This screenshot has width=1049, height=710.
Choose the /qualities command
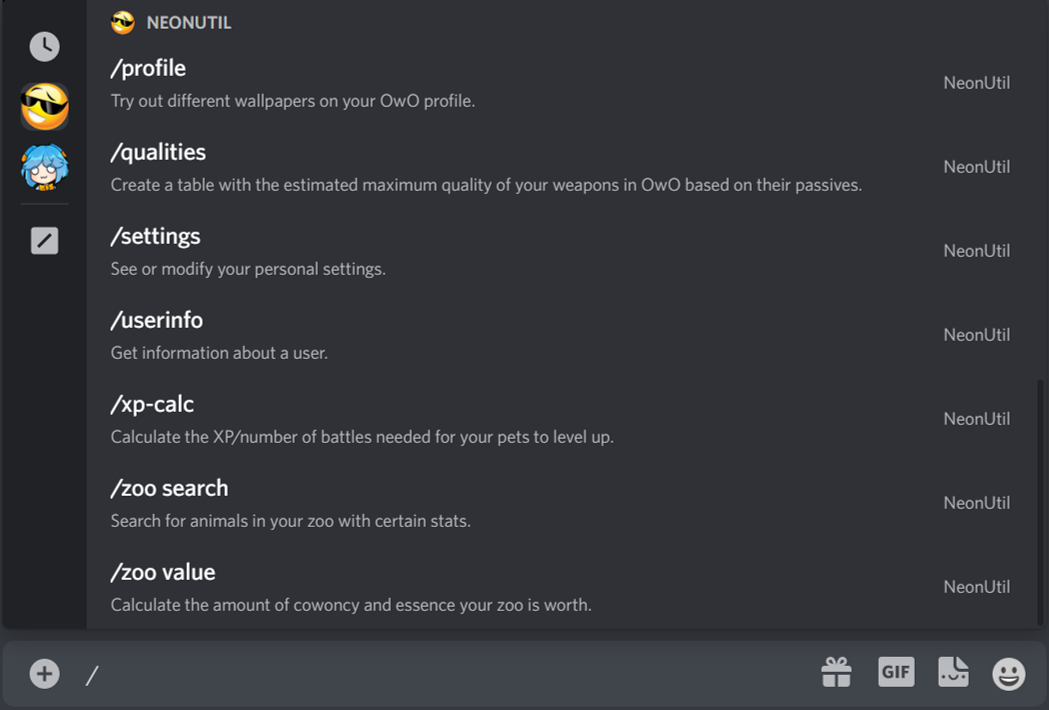click(158, 152)
